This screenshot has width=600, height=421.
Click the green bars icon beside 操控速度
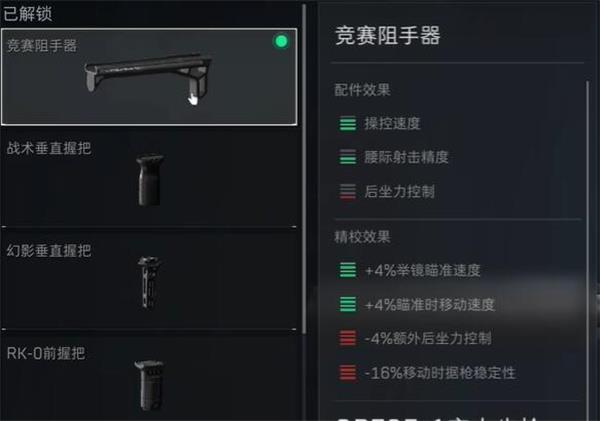pyautogui.click(x=347, y=124)
